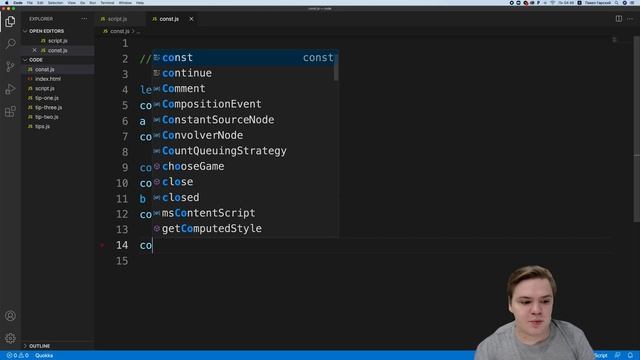Split the editor to the right
Image resolution: width=640 pixels, height=360 pixels.
pos(619,19)
